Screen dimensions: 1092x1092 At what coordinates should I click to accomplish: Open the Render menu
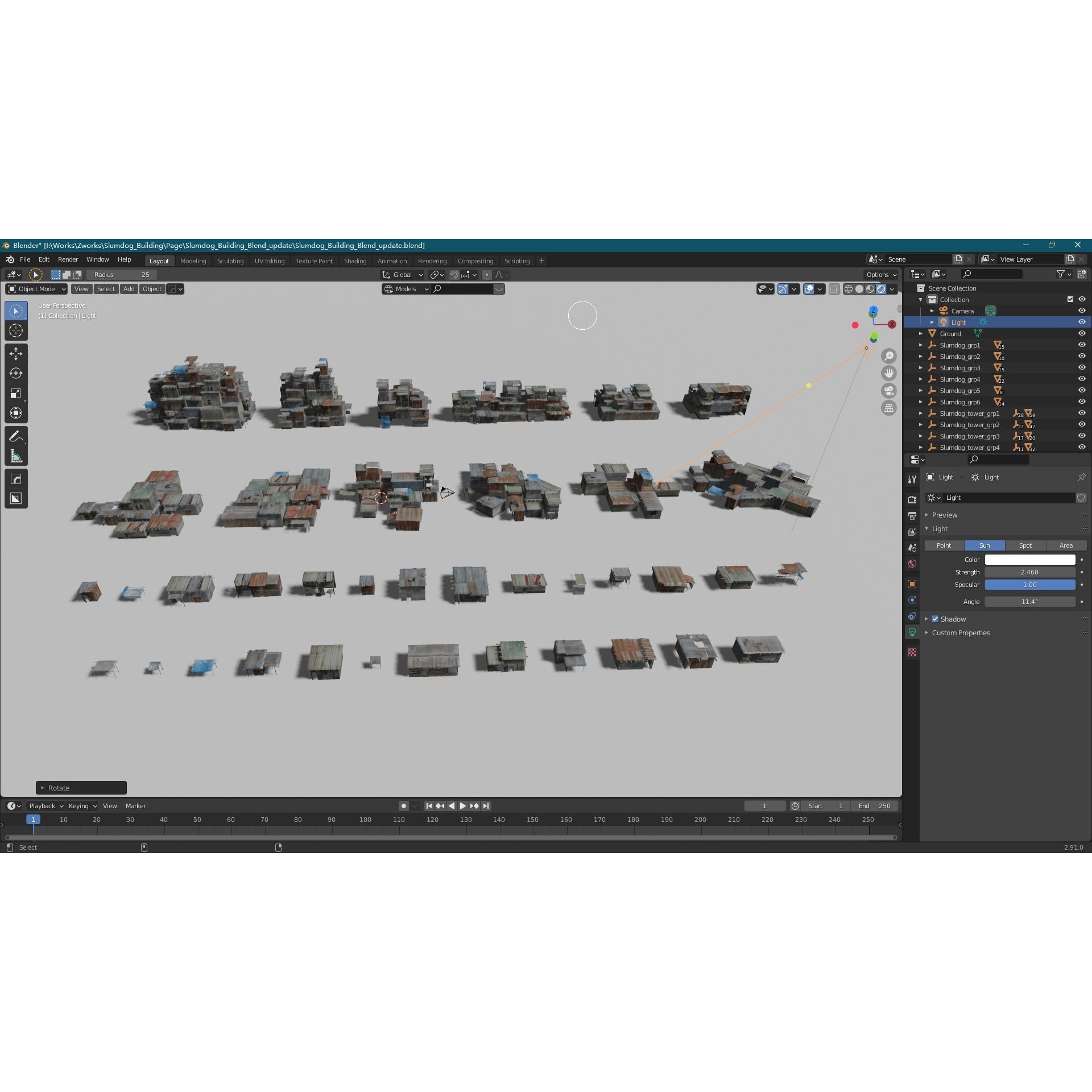point(68,259)
